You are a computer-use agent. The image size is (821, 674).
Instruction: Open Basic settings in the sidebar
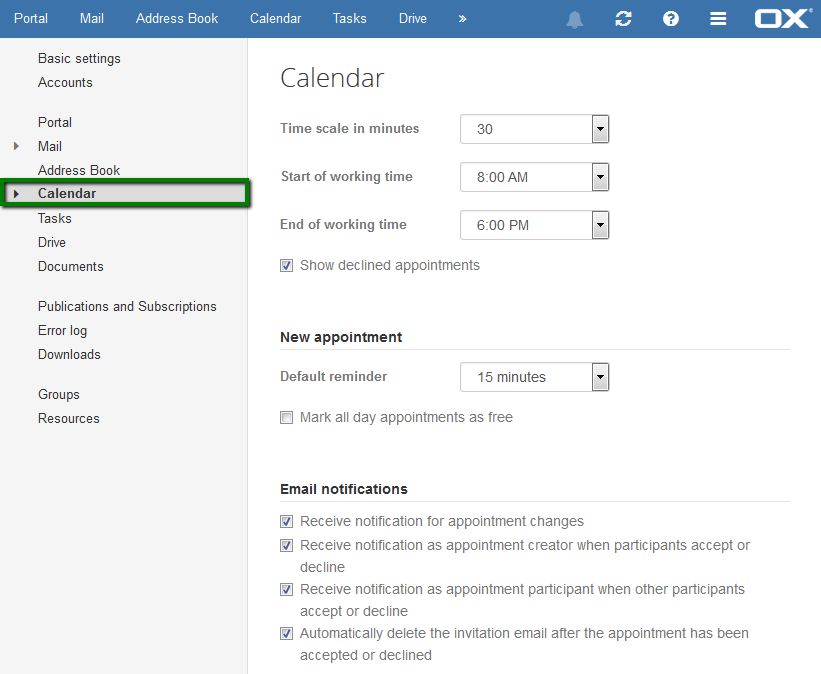tap(79, 59)
